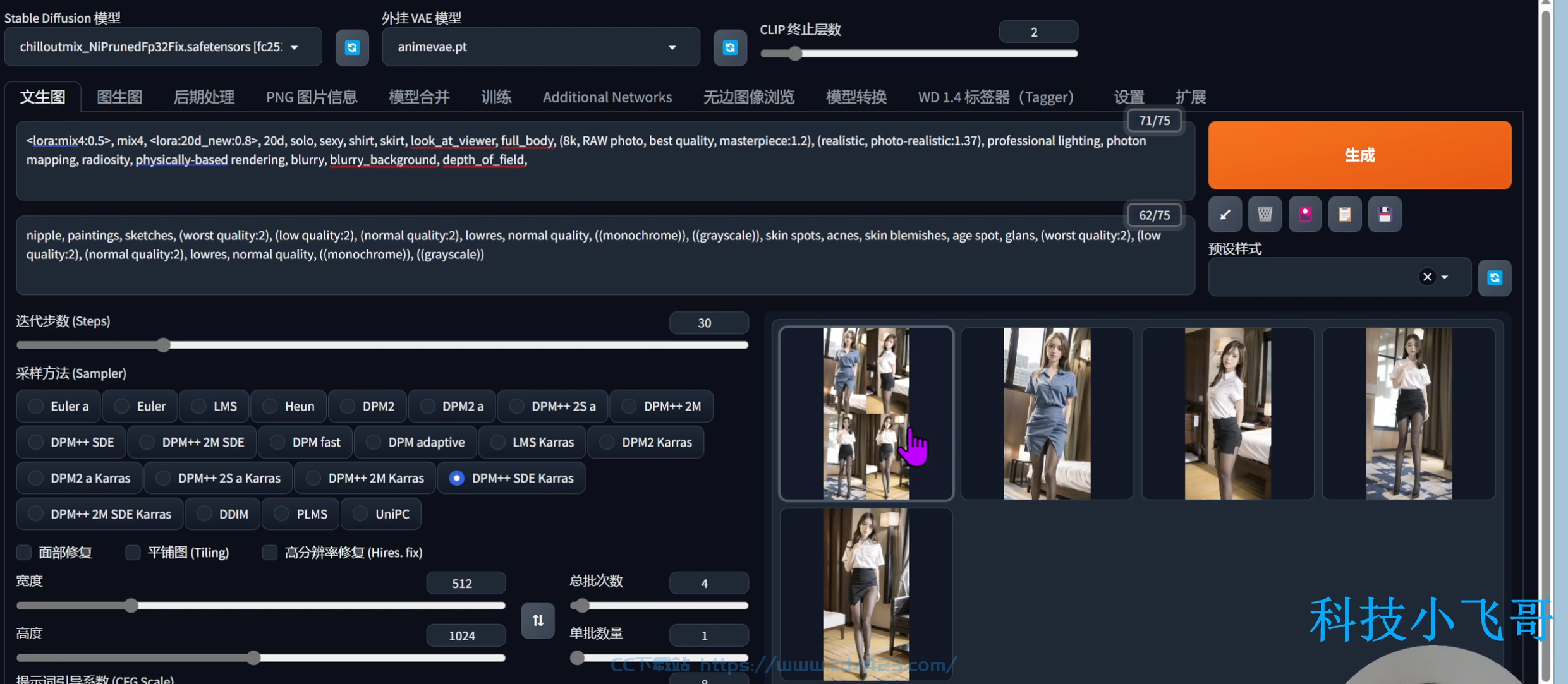Select the DPM++ SDE Karras sampler
This screenshot has height=684, width=1568.
pos(511,478)
